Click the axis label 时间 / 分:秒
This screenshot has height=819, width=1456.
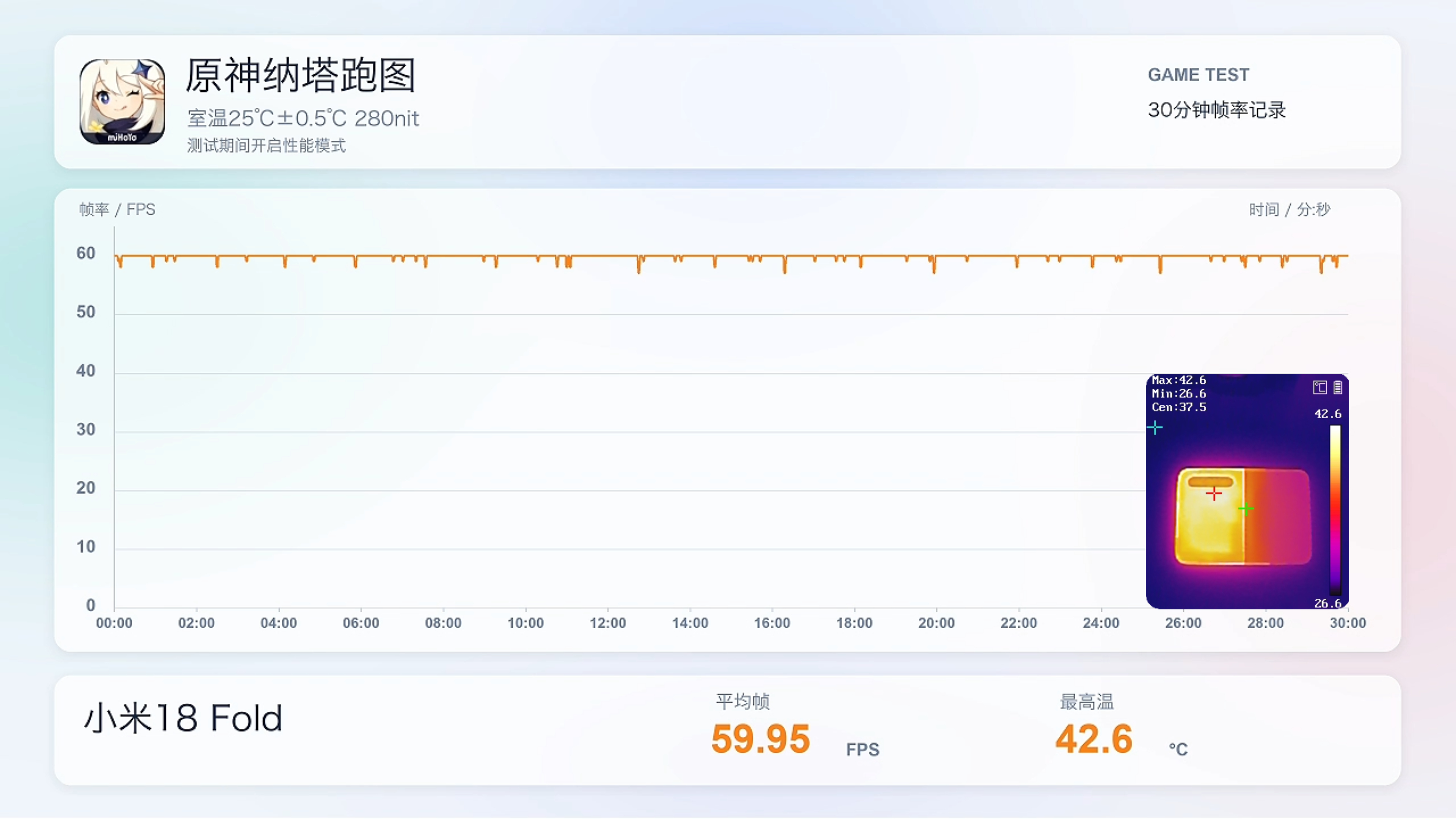[x=1289, y=210]
